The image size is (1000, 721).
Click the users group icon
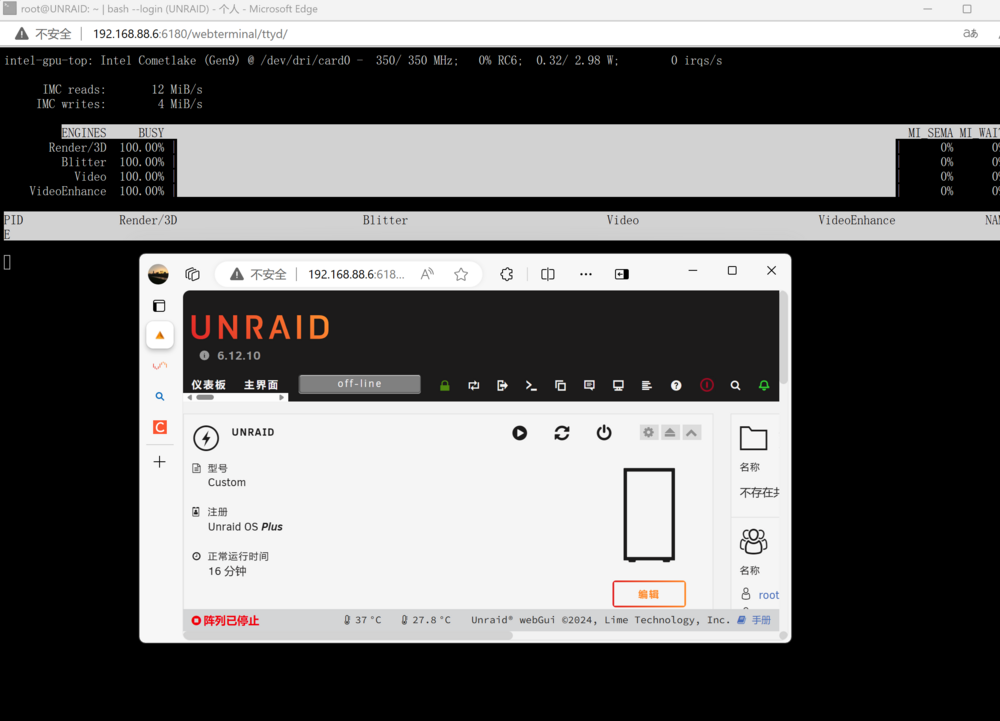pos(753,541)
